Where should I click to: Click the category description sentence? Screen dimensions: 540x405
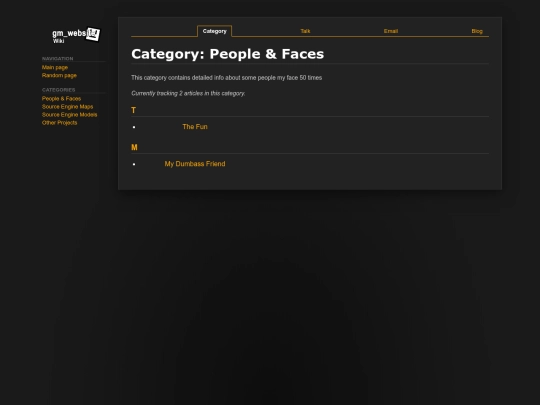coord(227,78)
